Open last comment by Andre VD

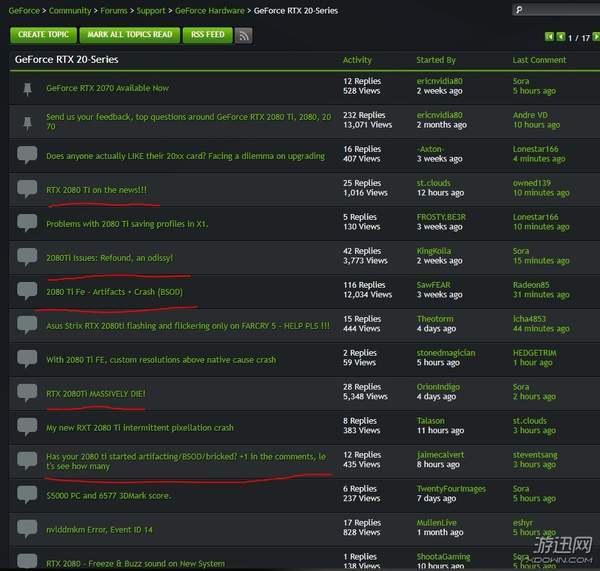(530, 115)
